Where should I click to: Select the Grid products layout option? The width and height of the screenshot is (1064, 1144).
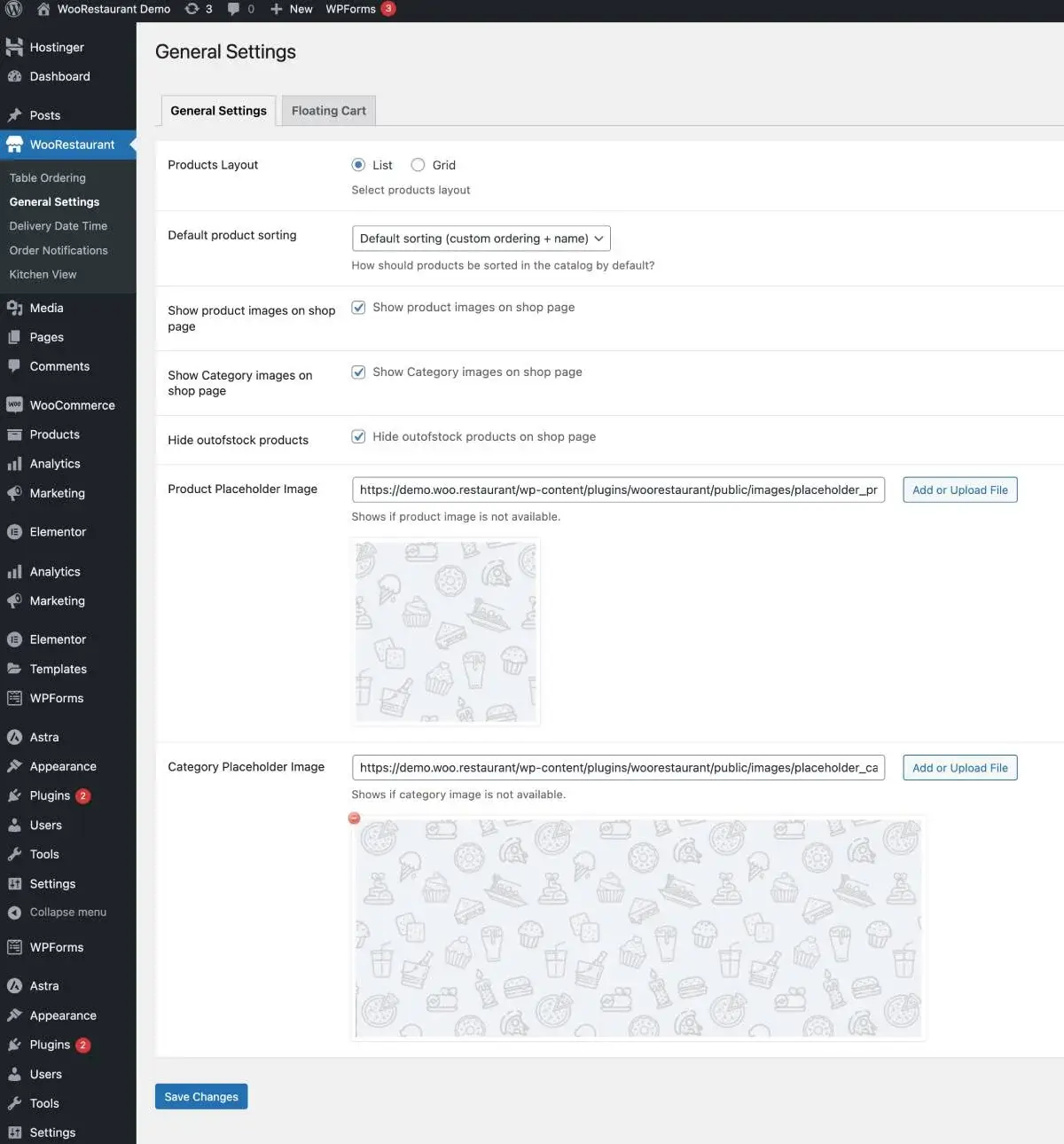click(418, 165)
